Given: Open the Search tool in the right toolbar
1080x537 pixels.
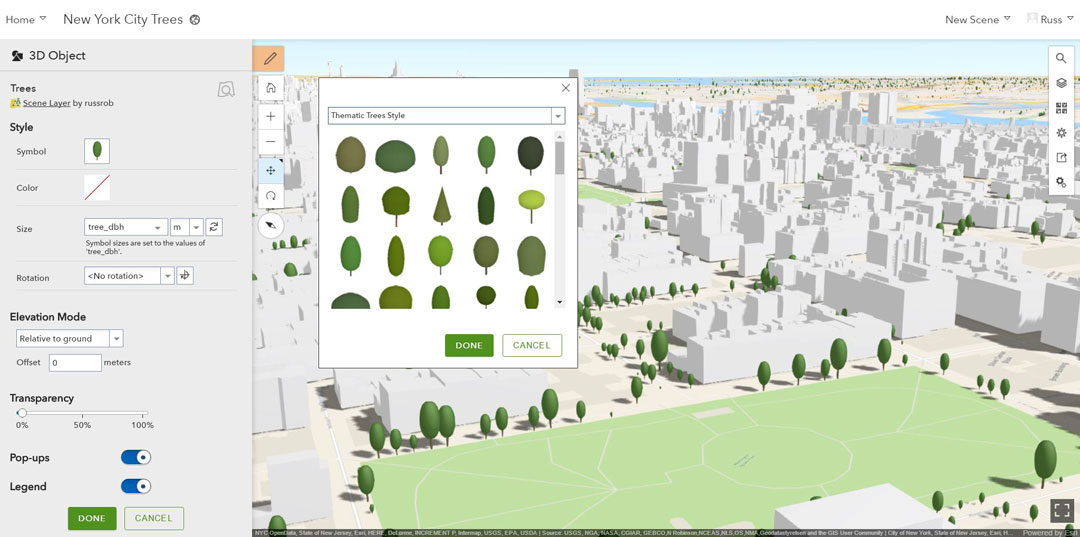Looking at the screenshot, I should (x=1061, y=59).
